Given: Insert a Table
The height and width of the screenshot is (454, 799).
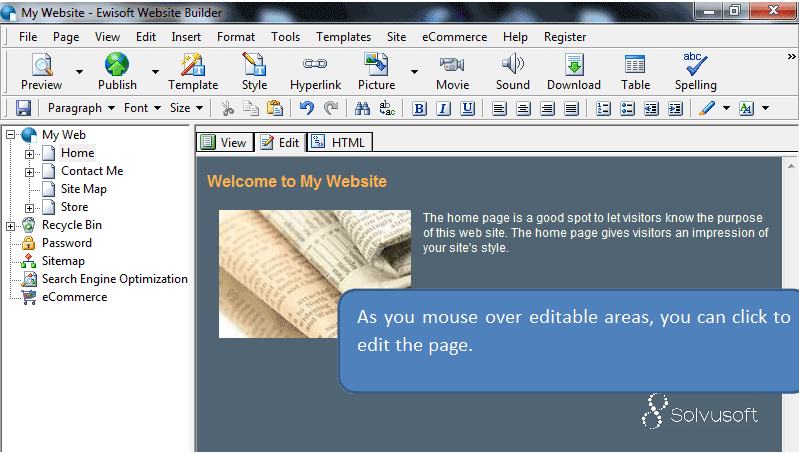Looking at the screenshot, I should pyautogui.click(x=635, y=72).
